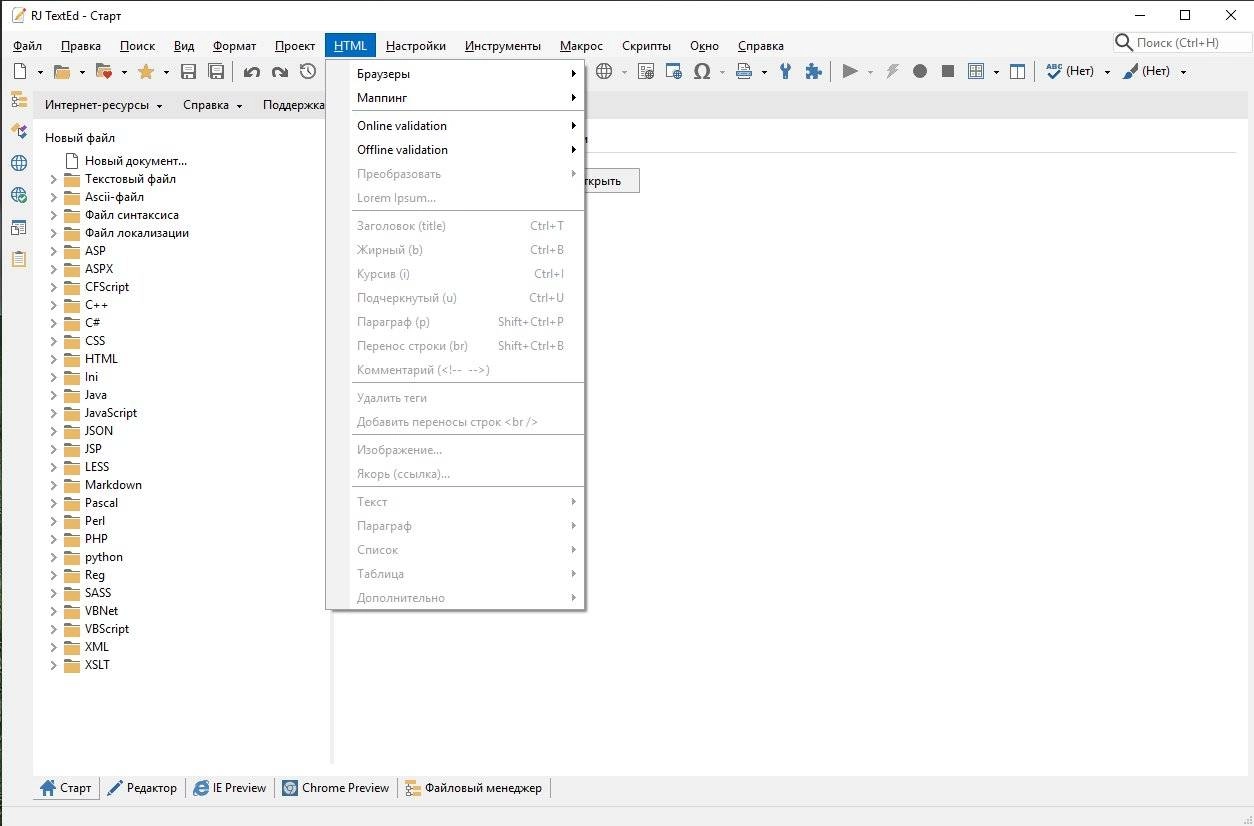
Task: Open the Проект menu
Action: click(295, 45)
